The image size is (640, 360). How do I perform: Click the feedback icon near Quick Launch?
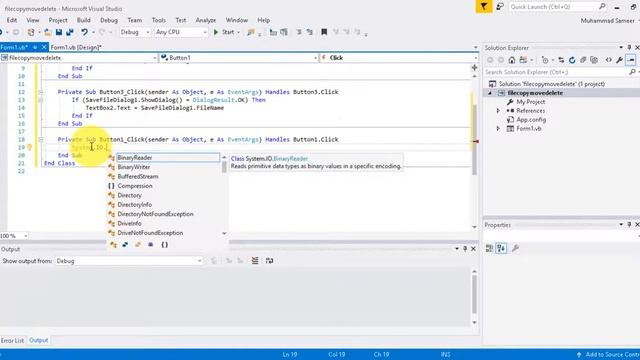coord(500,7)
